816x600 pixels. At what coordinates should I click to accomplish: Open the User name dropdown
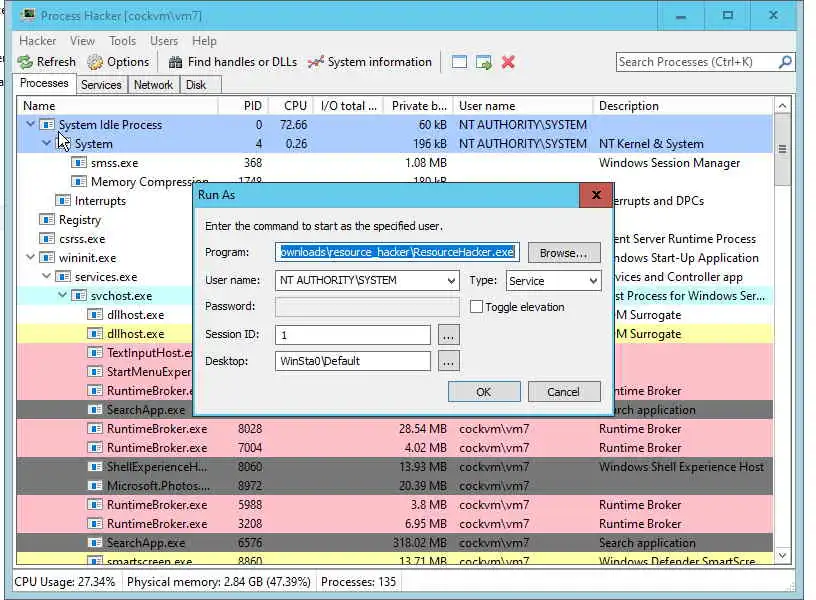click(x=451, y=280)
